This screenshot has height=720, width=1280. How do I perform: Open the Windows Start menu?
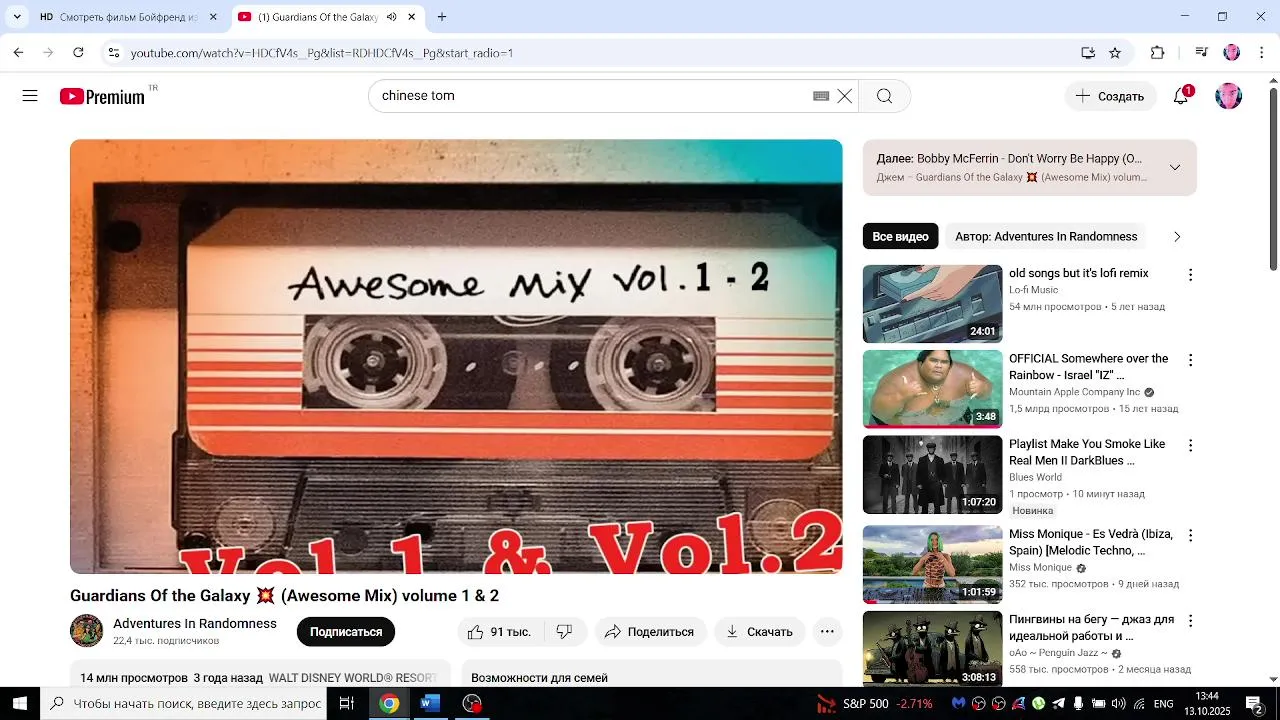20,704
